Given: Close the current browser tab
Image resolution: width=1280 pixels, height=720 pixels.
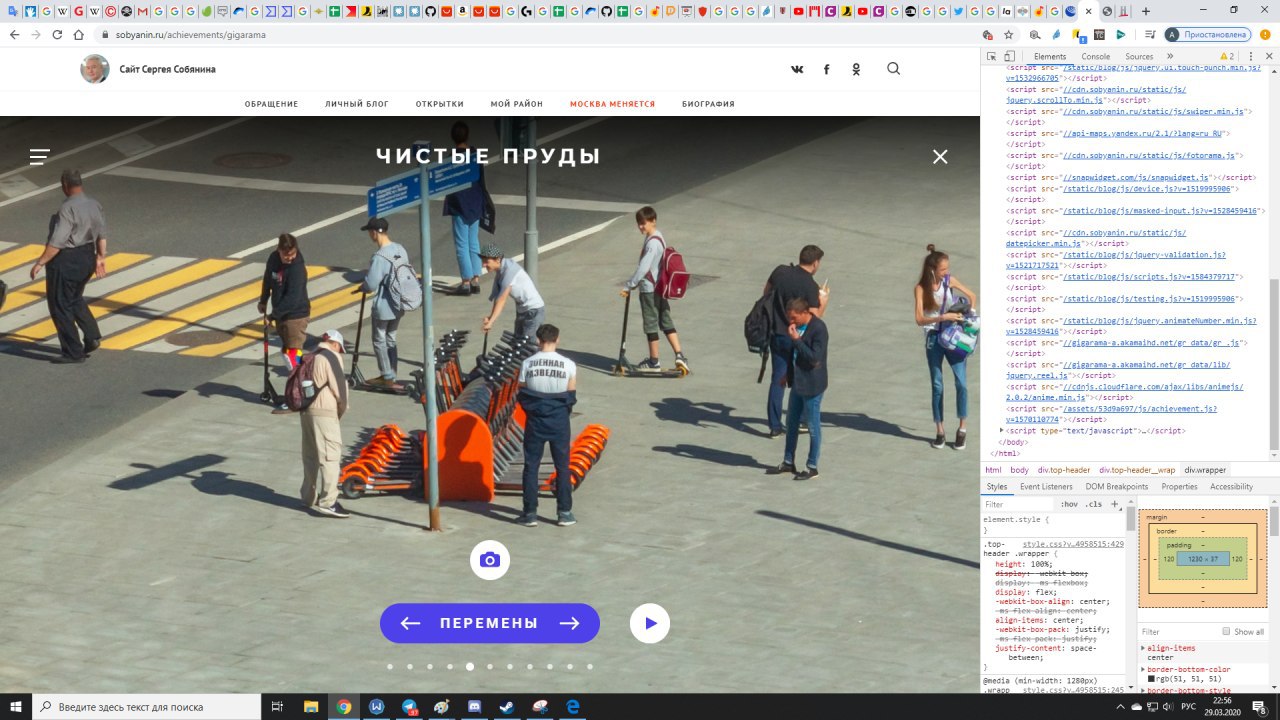Looking at the screenshot, I should click(x=1088, y=11).
